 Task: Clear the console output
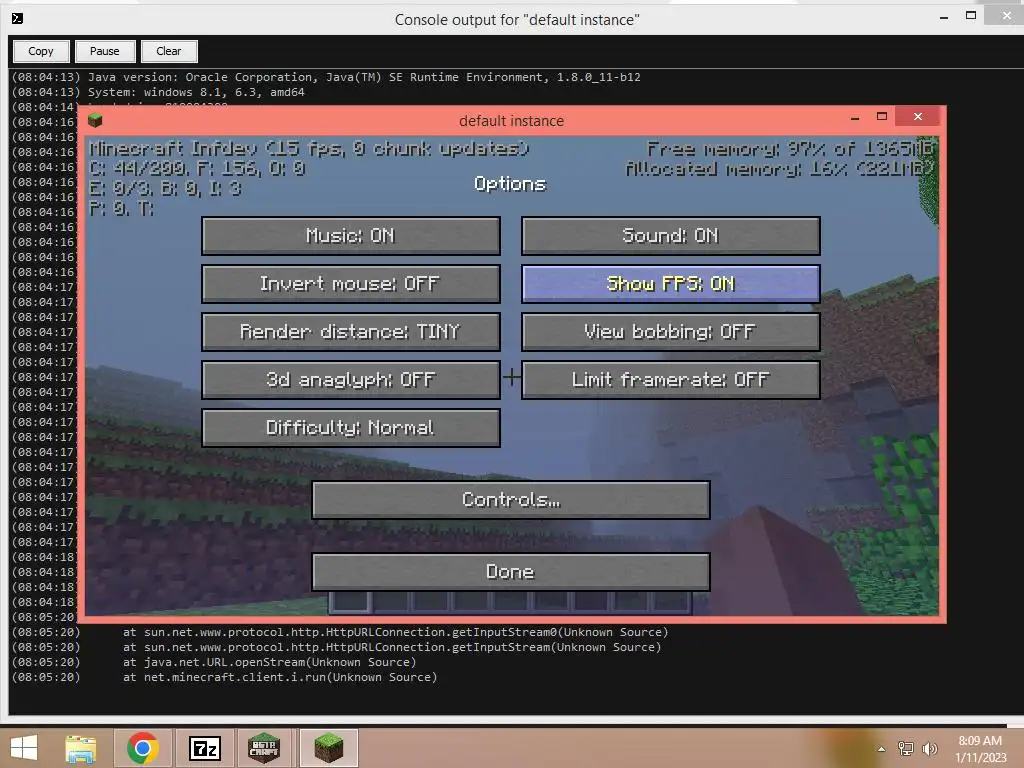pyautogui.click(x=168, y=51)
